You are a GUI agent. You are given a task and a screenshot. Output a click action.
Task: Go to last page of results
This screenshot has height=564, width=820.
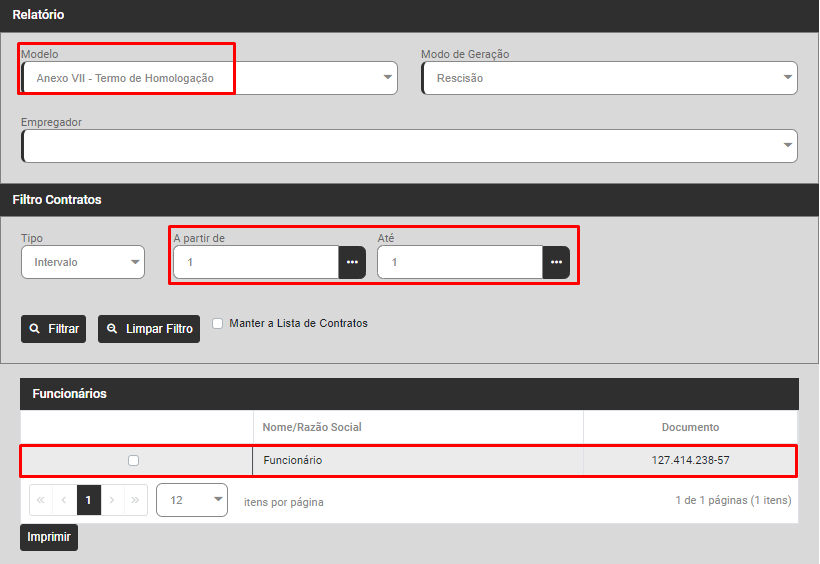(135, 500)
